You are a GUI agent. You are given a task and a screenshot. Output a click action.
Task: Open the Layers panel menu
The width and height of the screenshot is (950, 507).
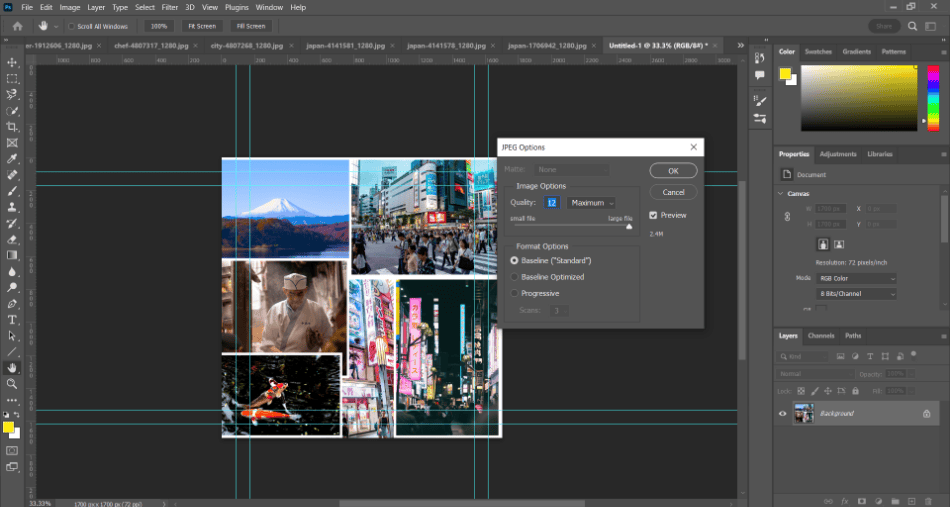(x=943, y=336)
